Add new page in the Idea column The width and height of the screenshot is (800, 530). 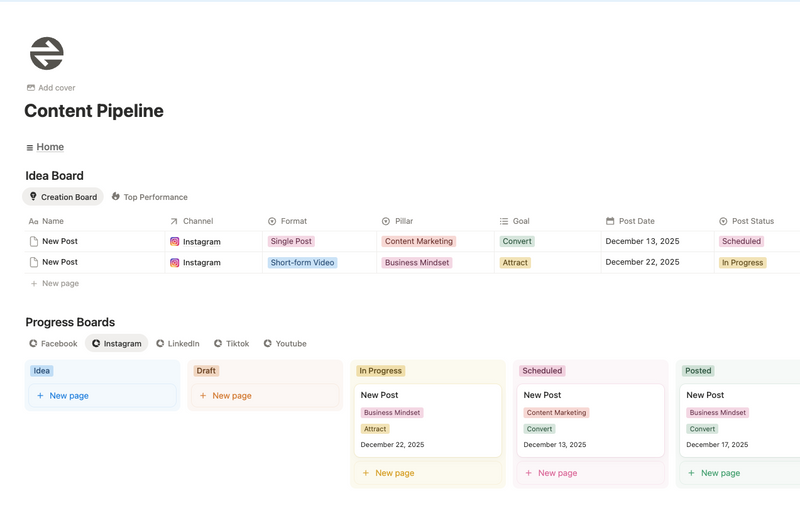point(68,396)
